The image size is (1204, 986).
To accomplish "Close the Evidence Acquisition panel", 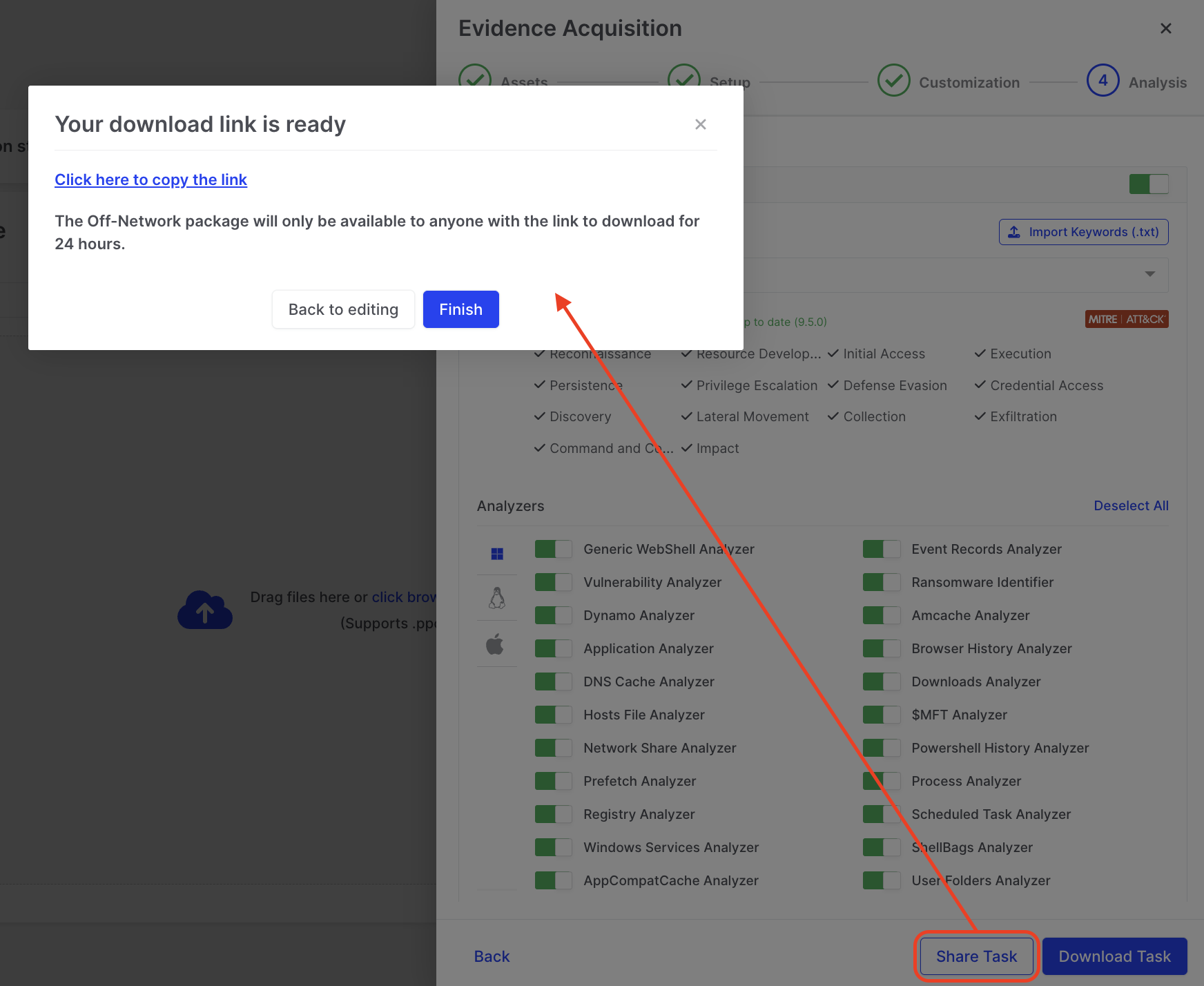I will 1165,28.
